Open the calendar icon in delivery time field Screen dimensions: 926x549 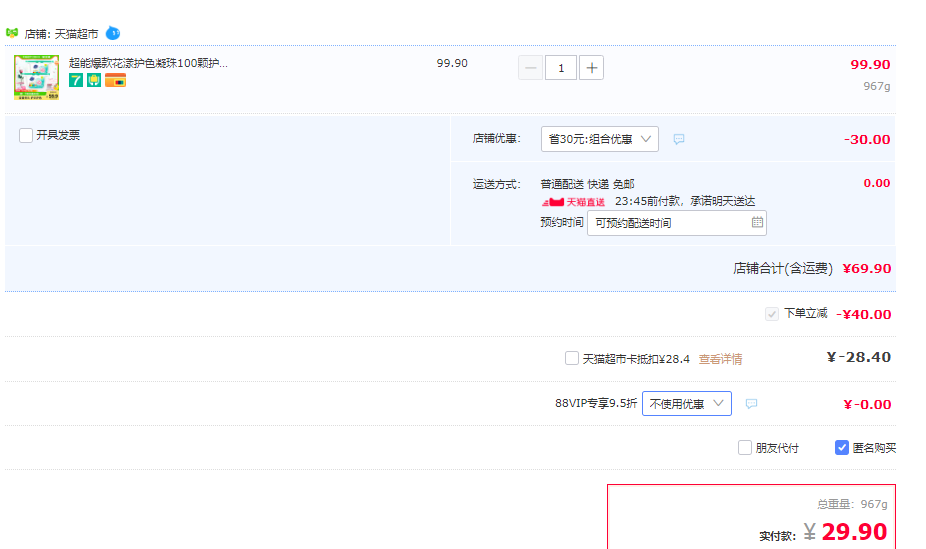click(757, 223)
